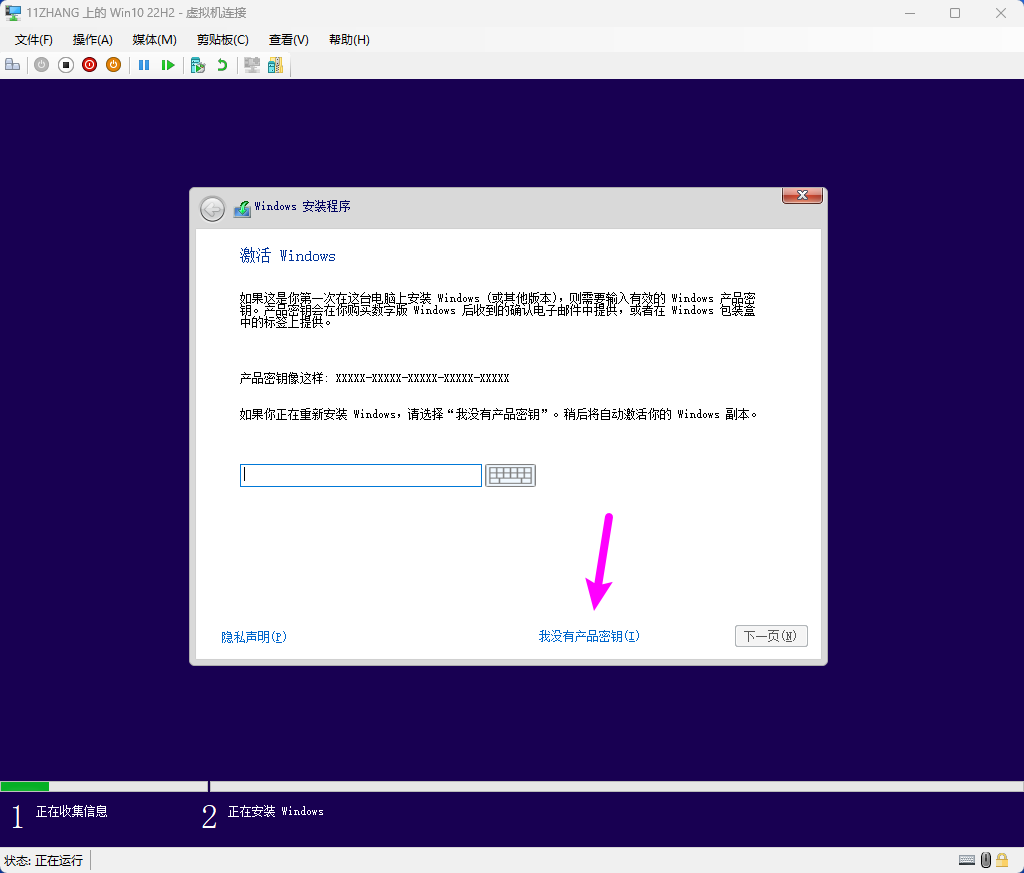Create a checkpoint using the toolbar icon

tap(198, 65)
